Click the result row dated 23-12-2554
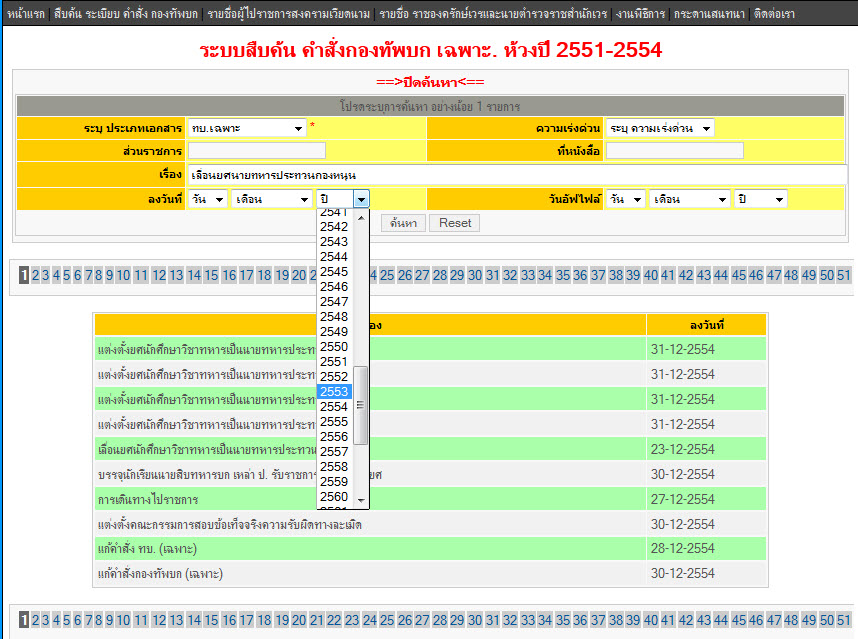The image size is (858, 639). click(x=430, y=449)
